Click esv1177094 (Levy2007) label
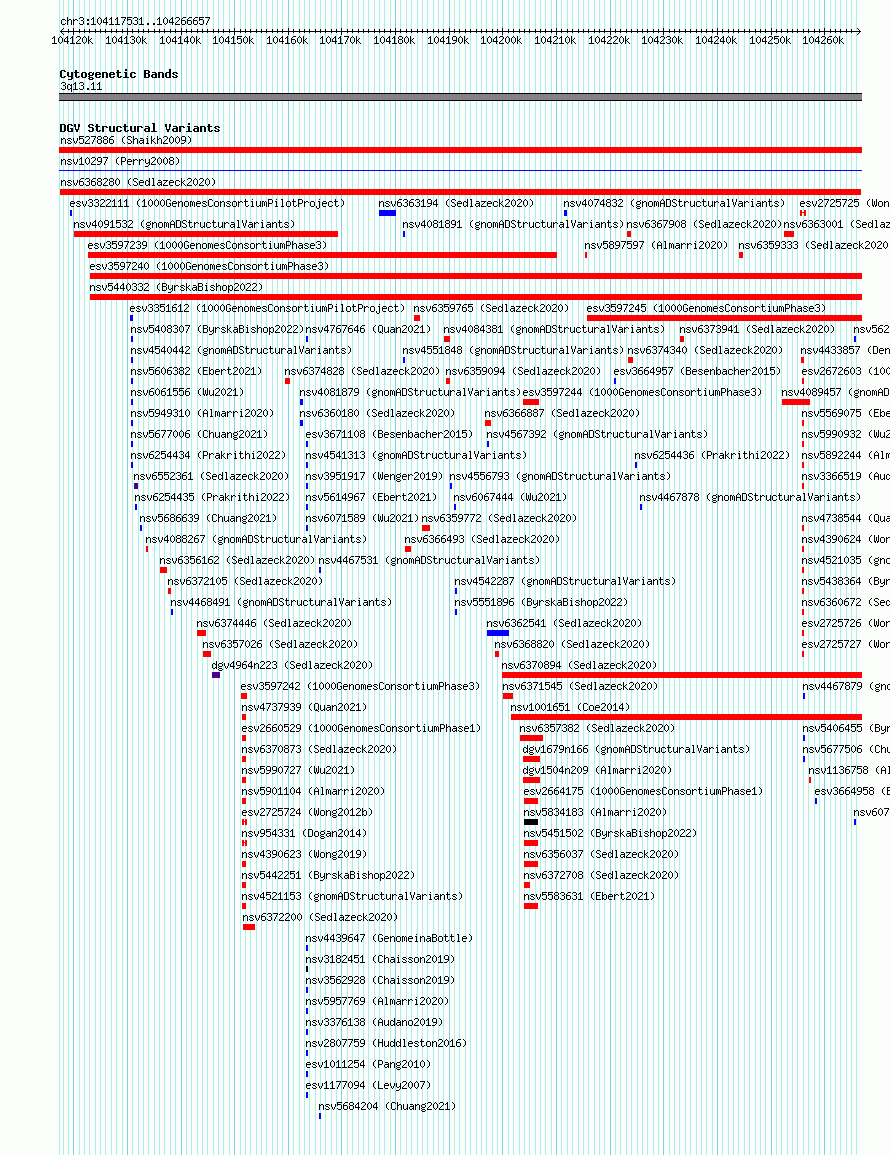890x1155 pixels. pyautogui.click(x=368, y=1085)
